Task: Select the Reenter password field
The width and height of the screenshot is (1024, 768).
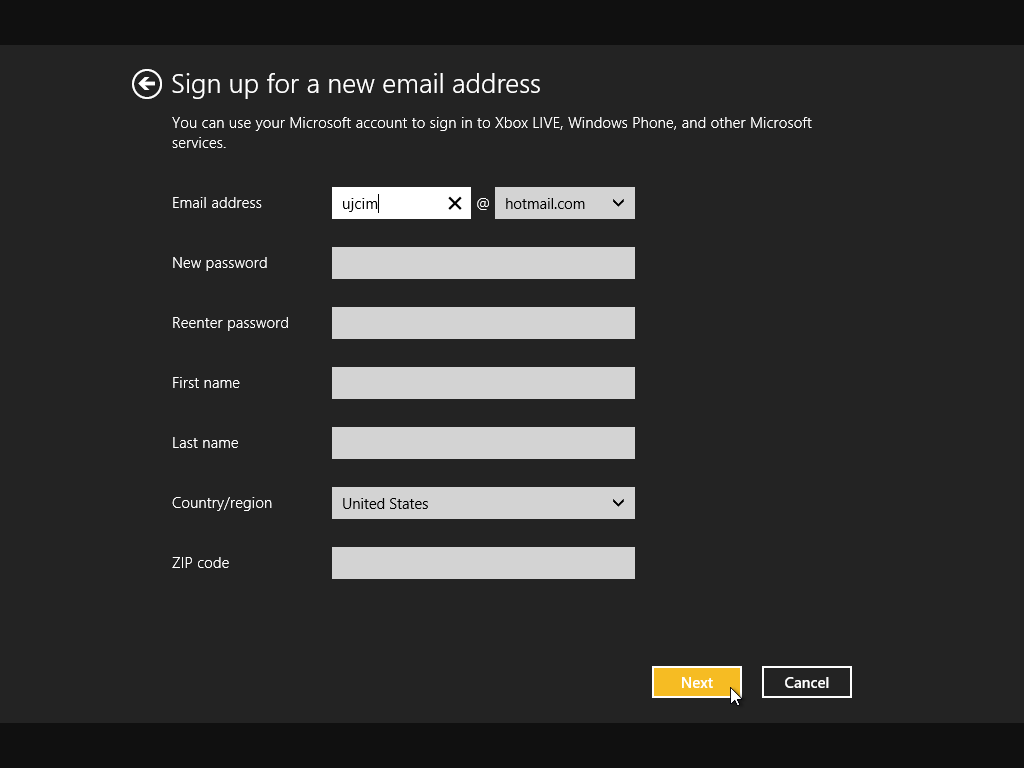Action: [x=483, y=323]
